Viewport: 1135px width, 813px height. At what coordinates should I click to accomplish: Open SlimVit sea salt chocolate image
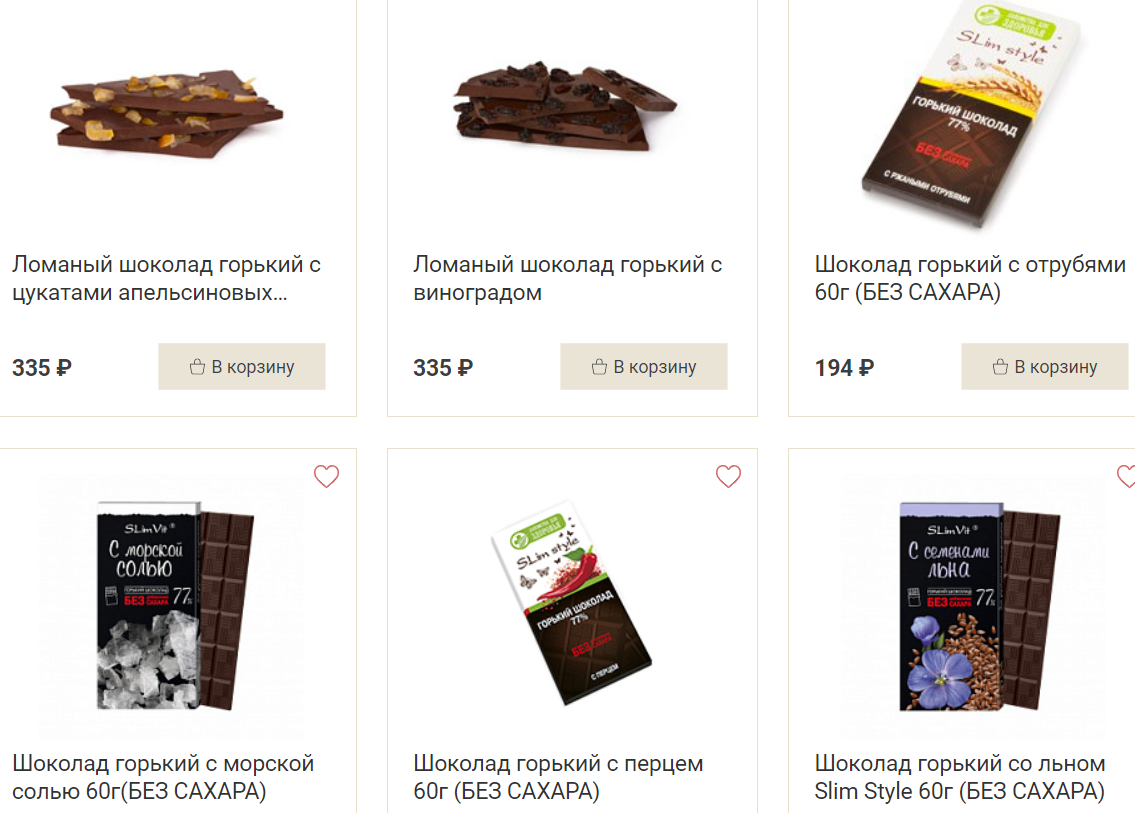tap(175, 605)
